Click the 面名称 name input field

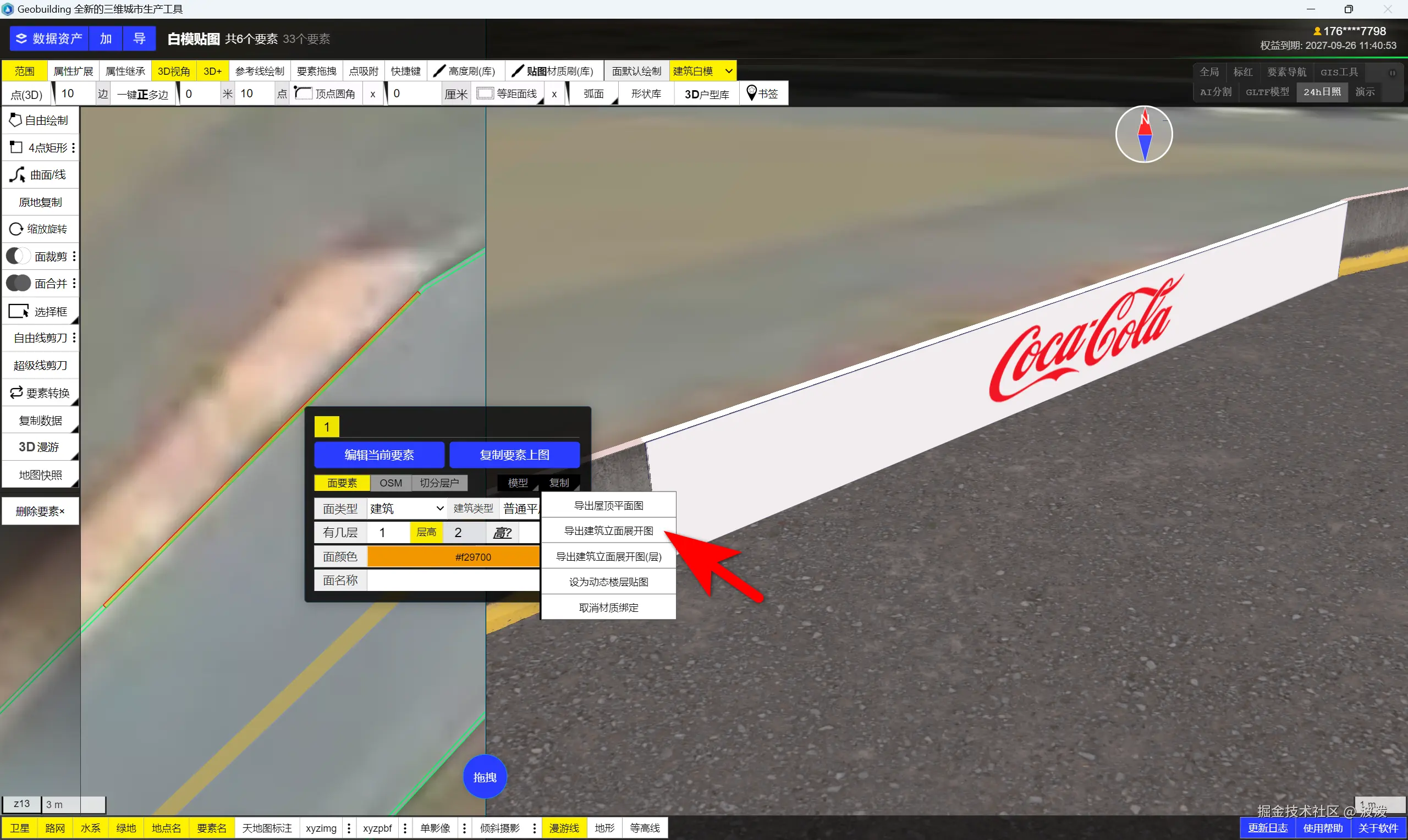[453, 580]
